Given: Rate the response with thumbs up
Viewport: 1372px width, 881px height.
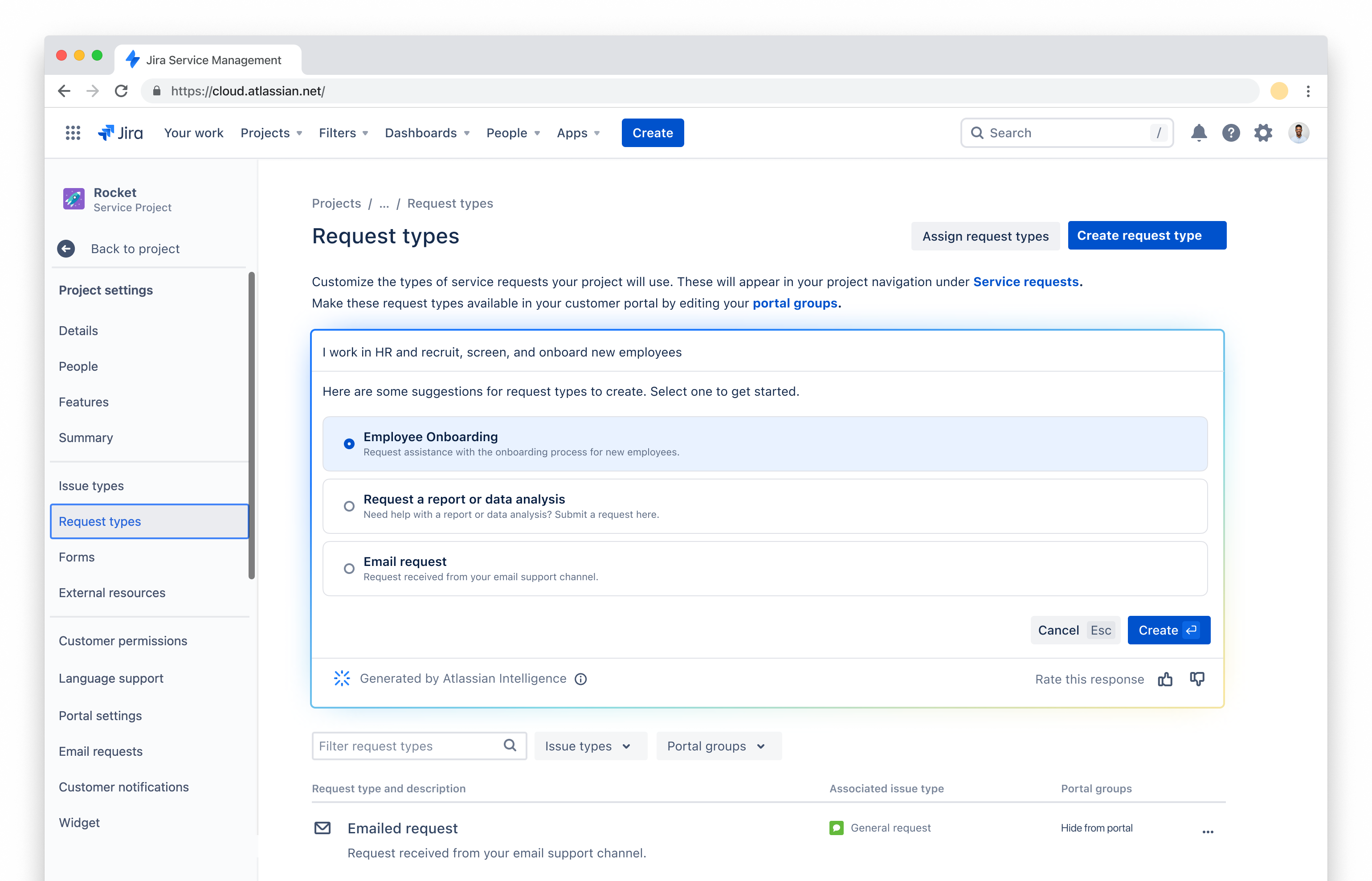Looking at the screenshot, I should click(x=1165, y=679).
